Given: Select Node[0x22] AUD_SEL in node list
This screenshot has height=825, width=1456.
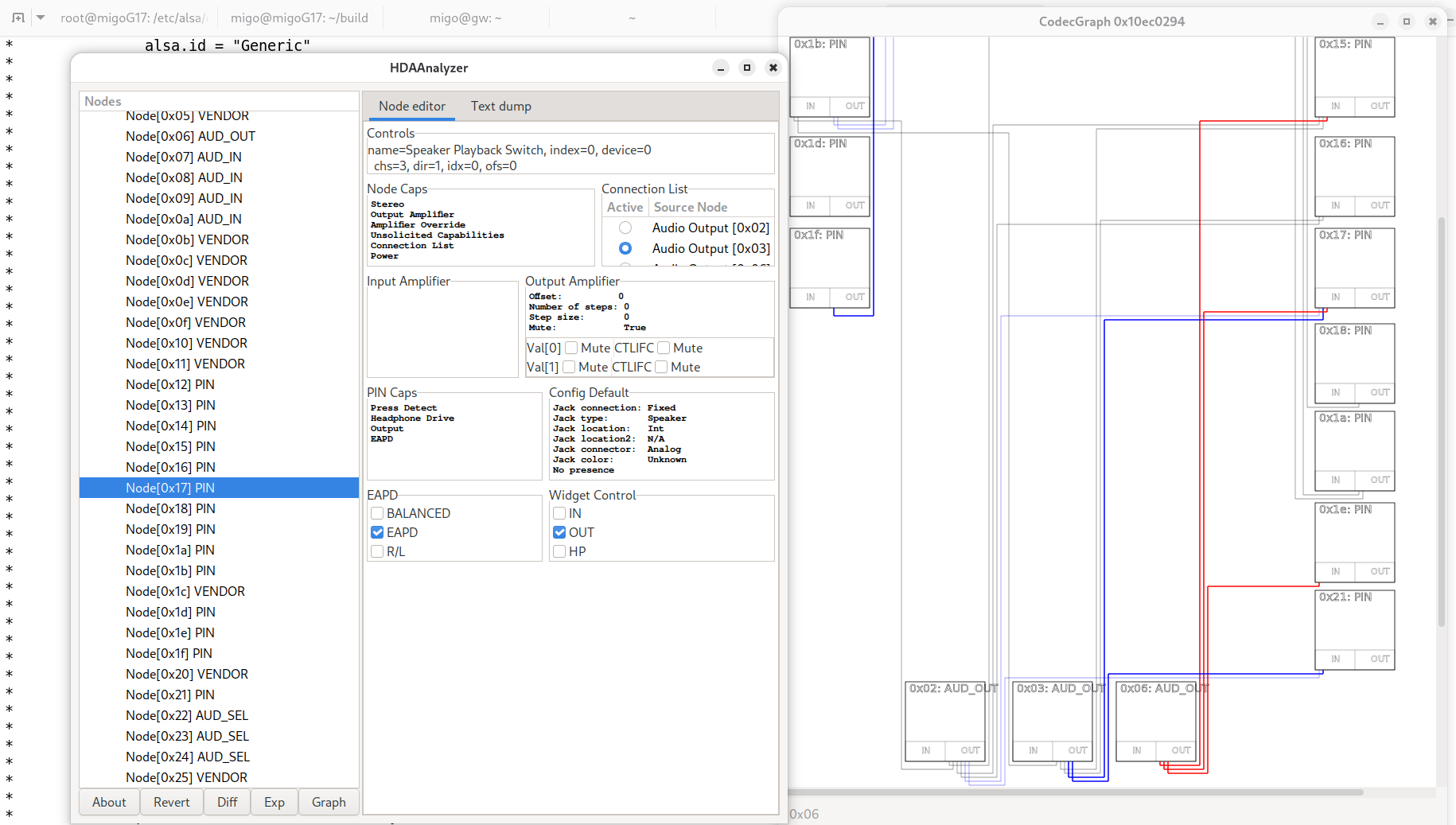Looking at the screenshot, I should point(187,716).
